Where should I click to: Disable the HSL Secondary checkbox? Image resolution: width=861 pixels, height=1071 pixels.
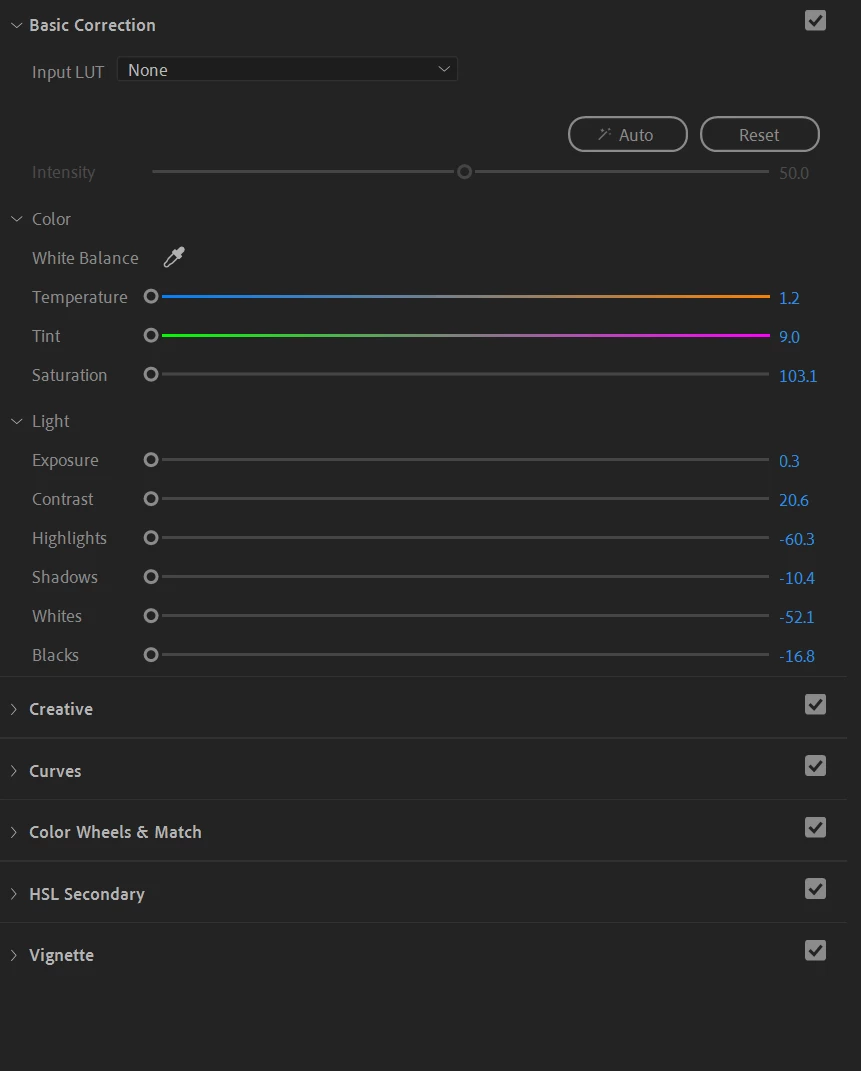point(815,889)
